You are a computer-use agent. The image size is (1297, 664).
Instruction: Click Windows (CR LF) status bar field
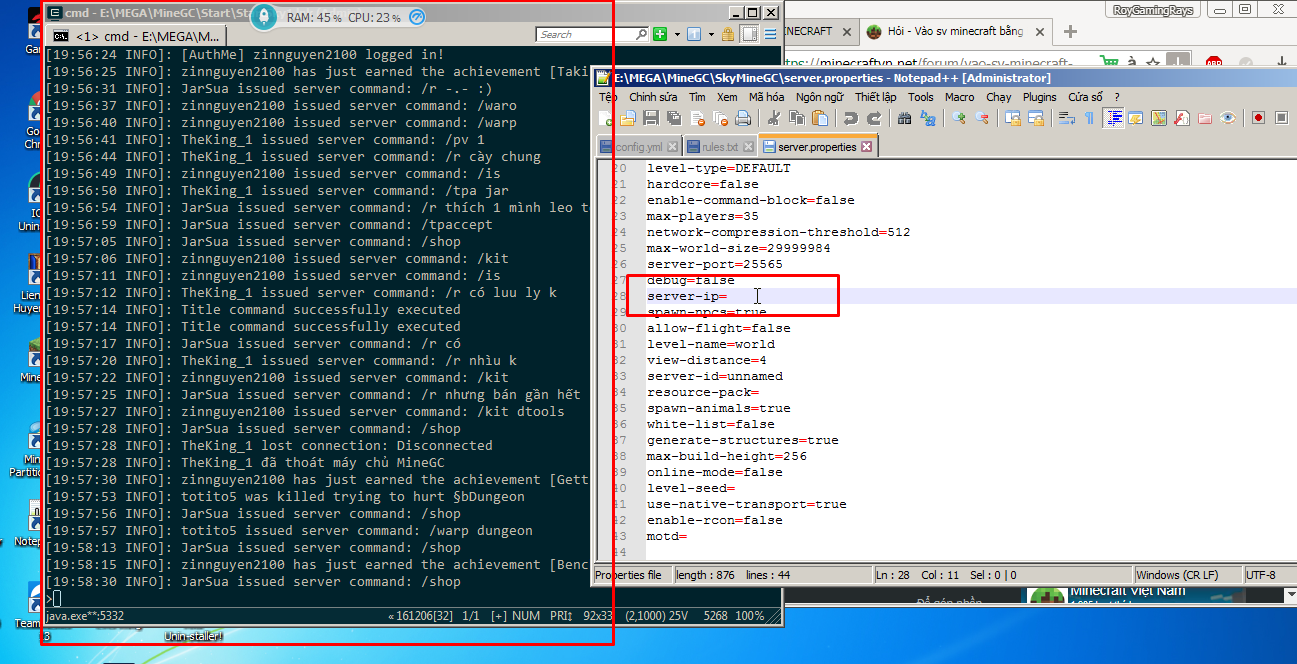(1187, 575)
